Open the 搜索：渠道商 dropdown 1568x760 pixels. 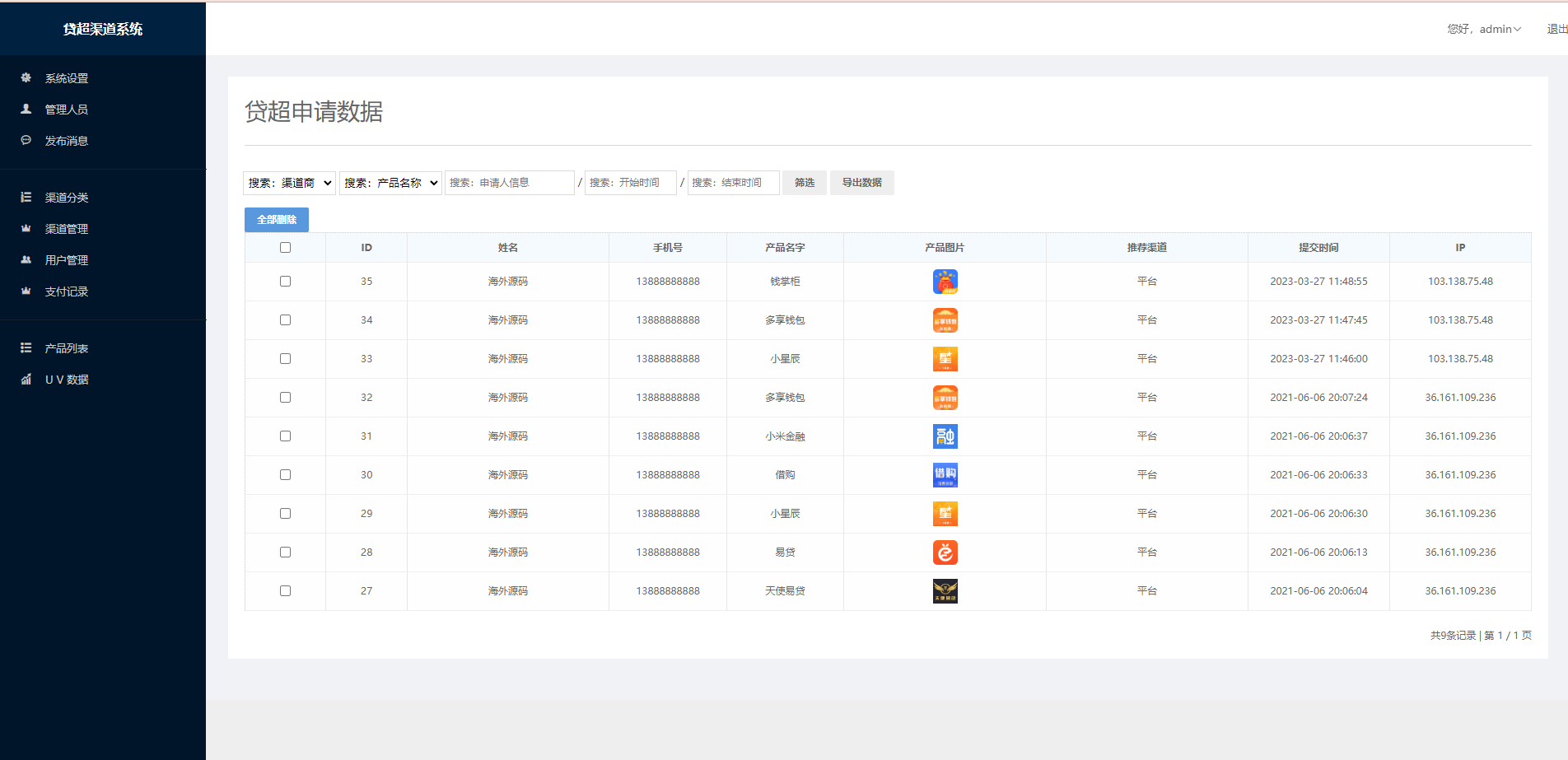click(289, 183)
